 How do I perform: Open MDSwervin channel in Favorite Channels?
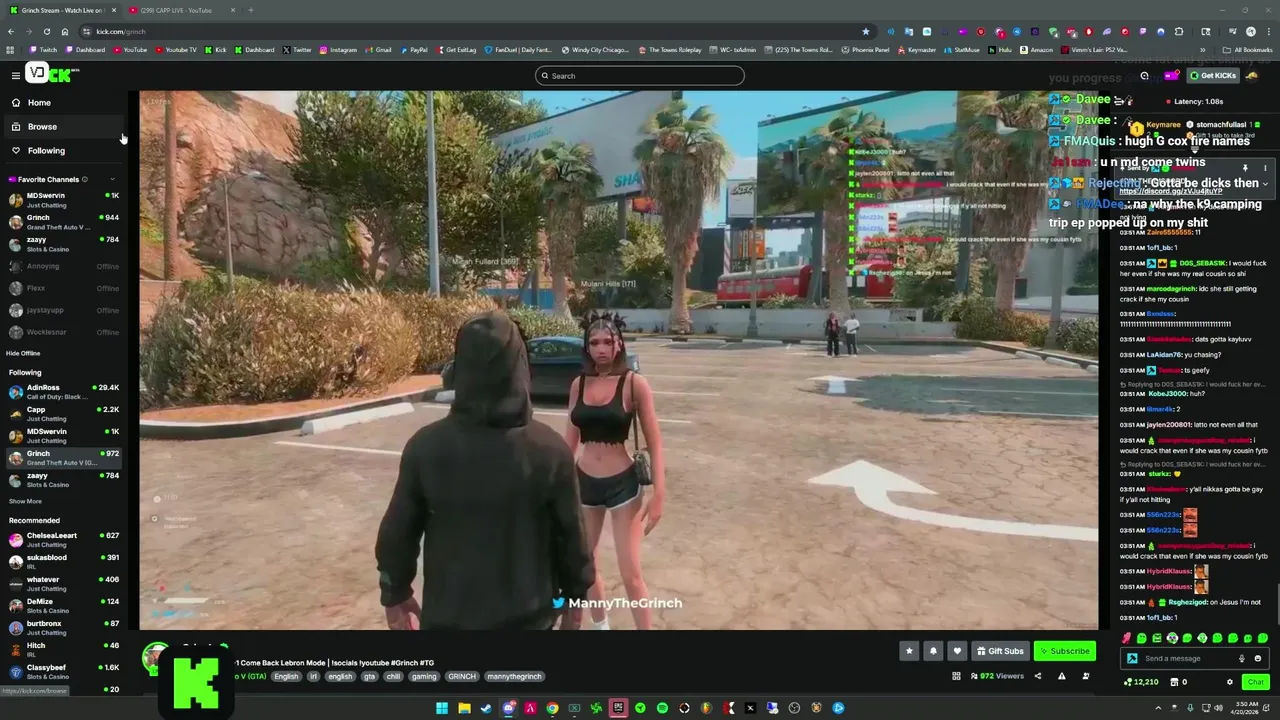(x=63, y=199)
